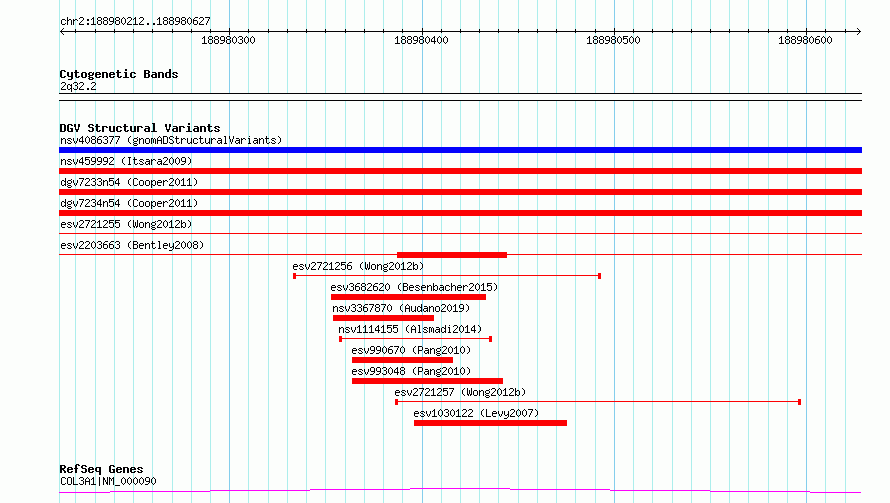Select the nsv1114155 thin variant line

[415, 339]
